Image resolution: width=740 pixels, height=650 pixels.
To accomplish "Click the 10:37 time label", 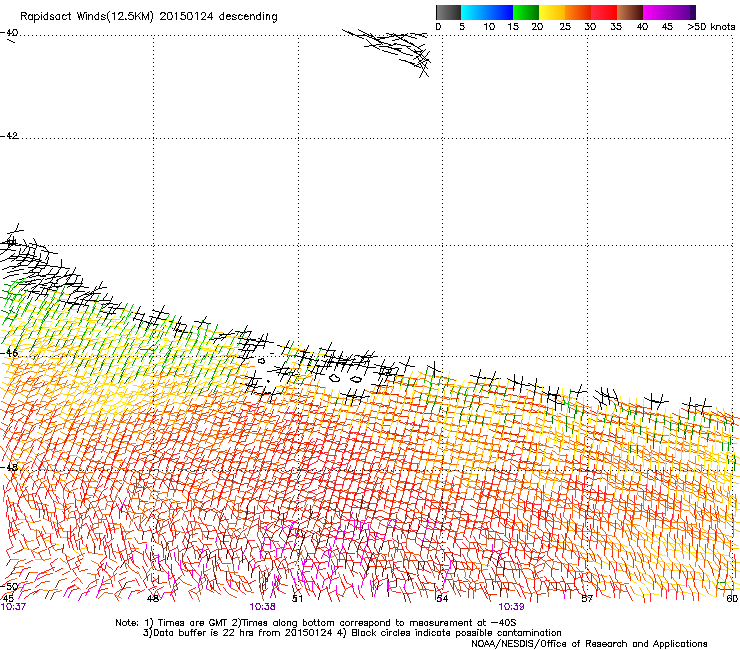I will pos(13,607).
